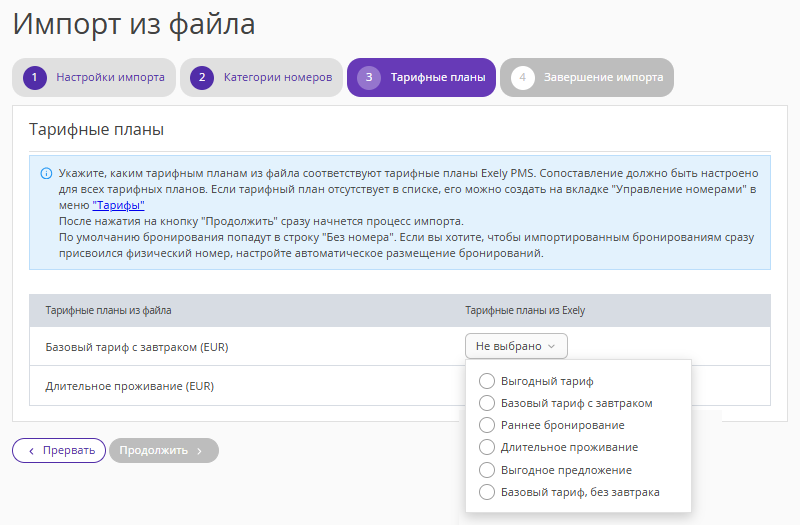Choose Базовый тариф с завтраком radio option

(x=487, y=403)
